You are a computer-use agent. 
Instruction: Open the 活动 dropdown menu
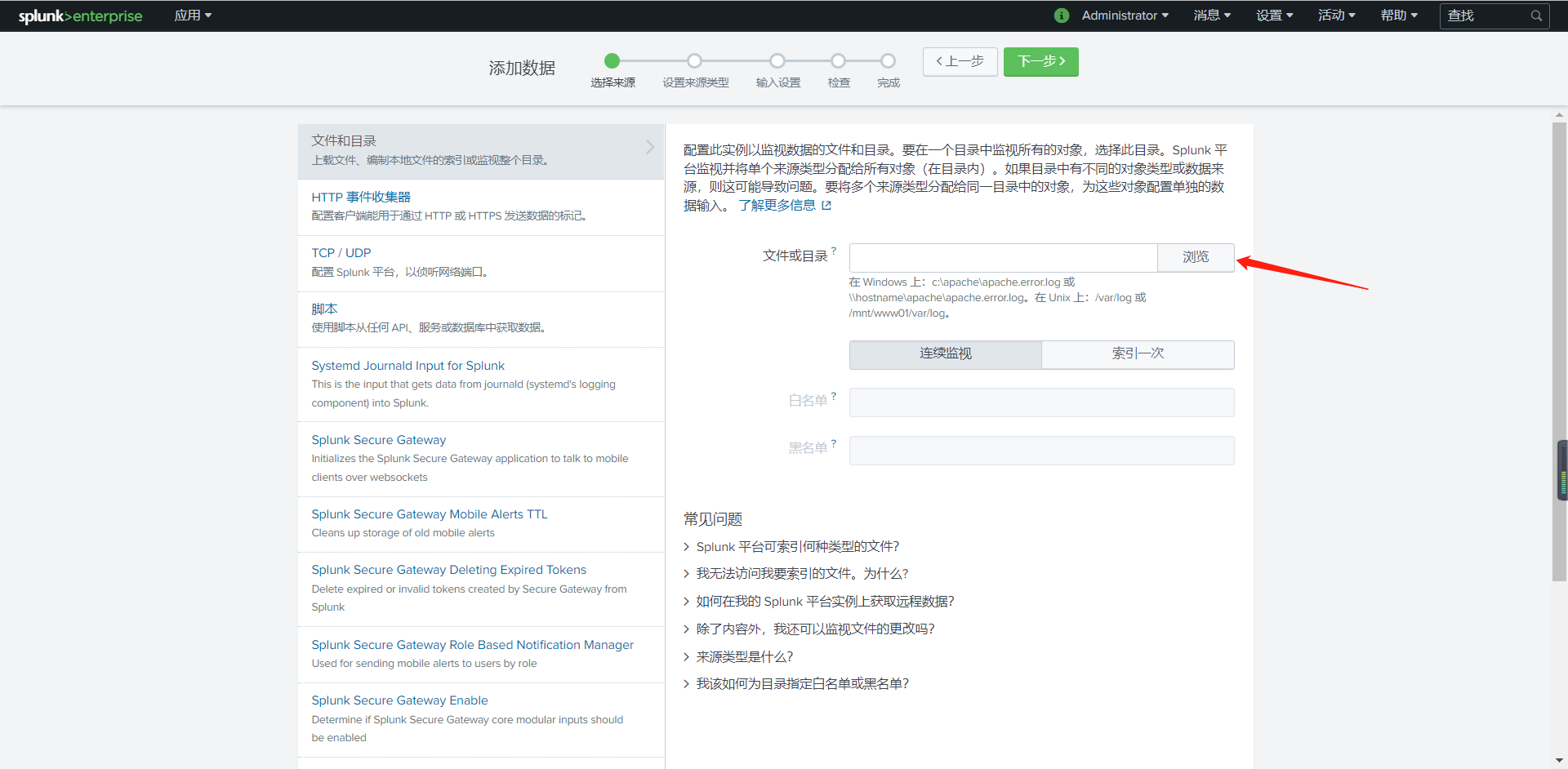click(x=1336, y=16)
